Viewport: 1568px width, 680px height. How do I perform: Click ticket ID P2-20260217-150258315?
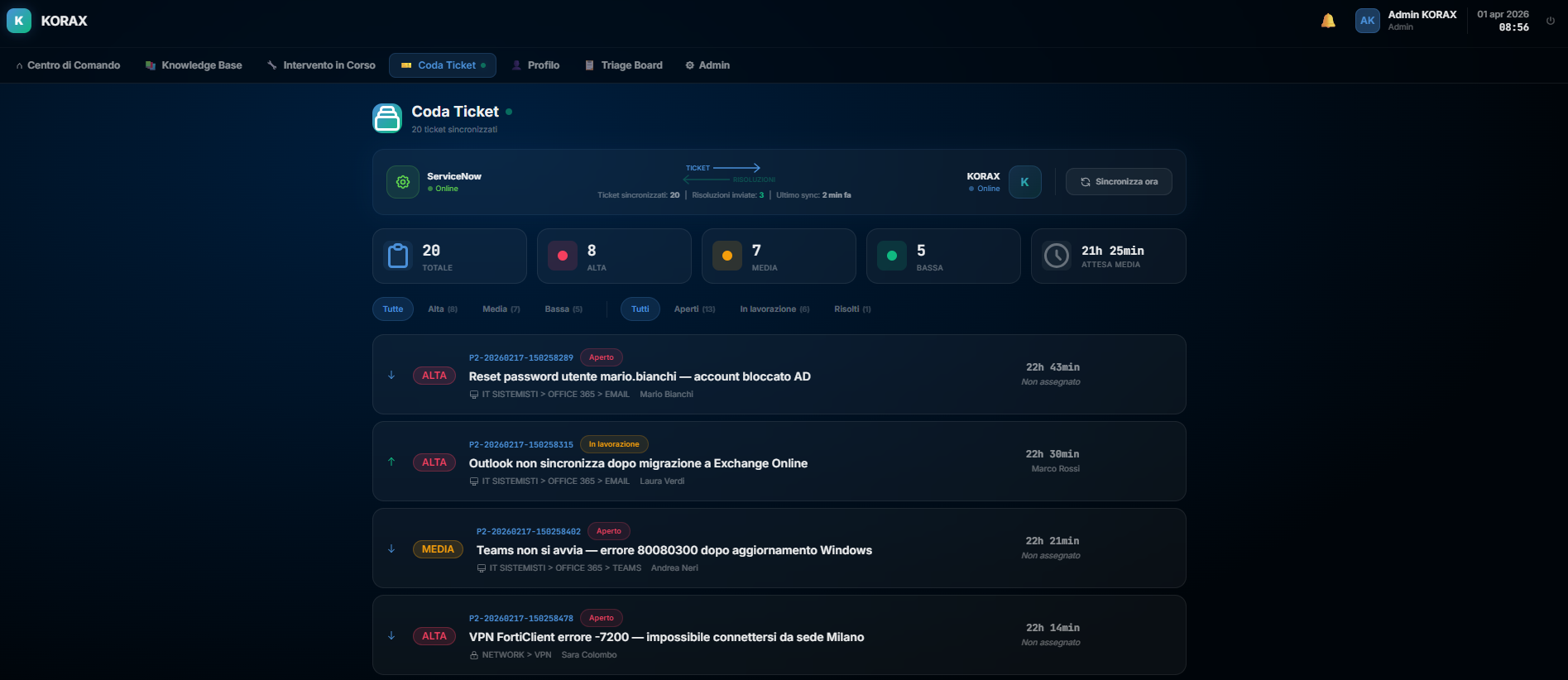point(521,445)
